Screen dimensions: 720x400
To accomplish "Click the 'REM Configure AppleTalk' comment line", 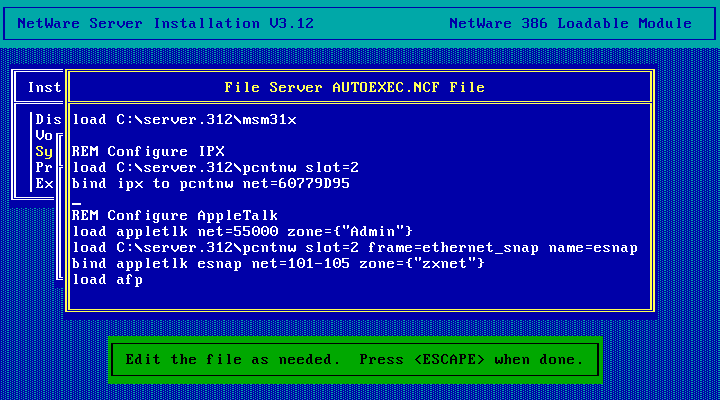I will pyautogui.click(x=175, y=215).
